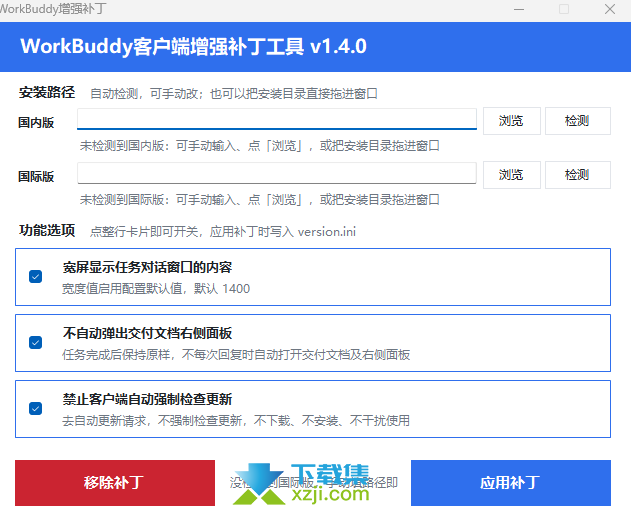Screen dimensions: 631x527
Task: Click the 功能选项 section heading
Action: [x=47, y=230]
